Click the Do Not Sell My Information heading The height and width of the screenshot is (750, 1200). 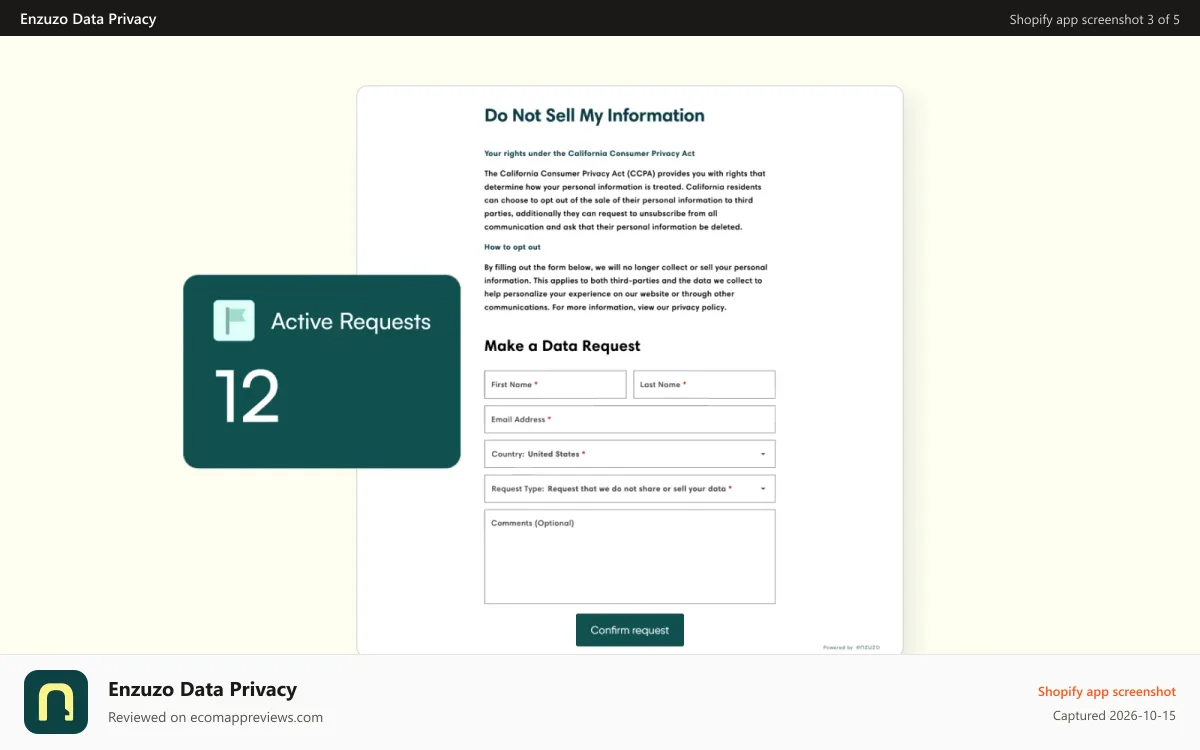click(594, 115)
